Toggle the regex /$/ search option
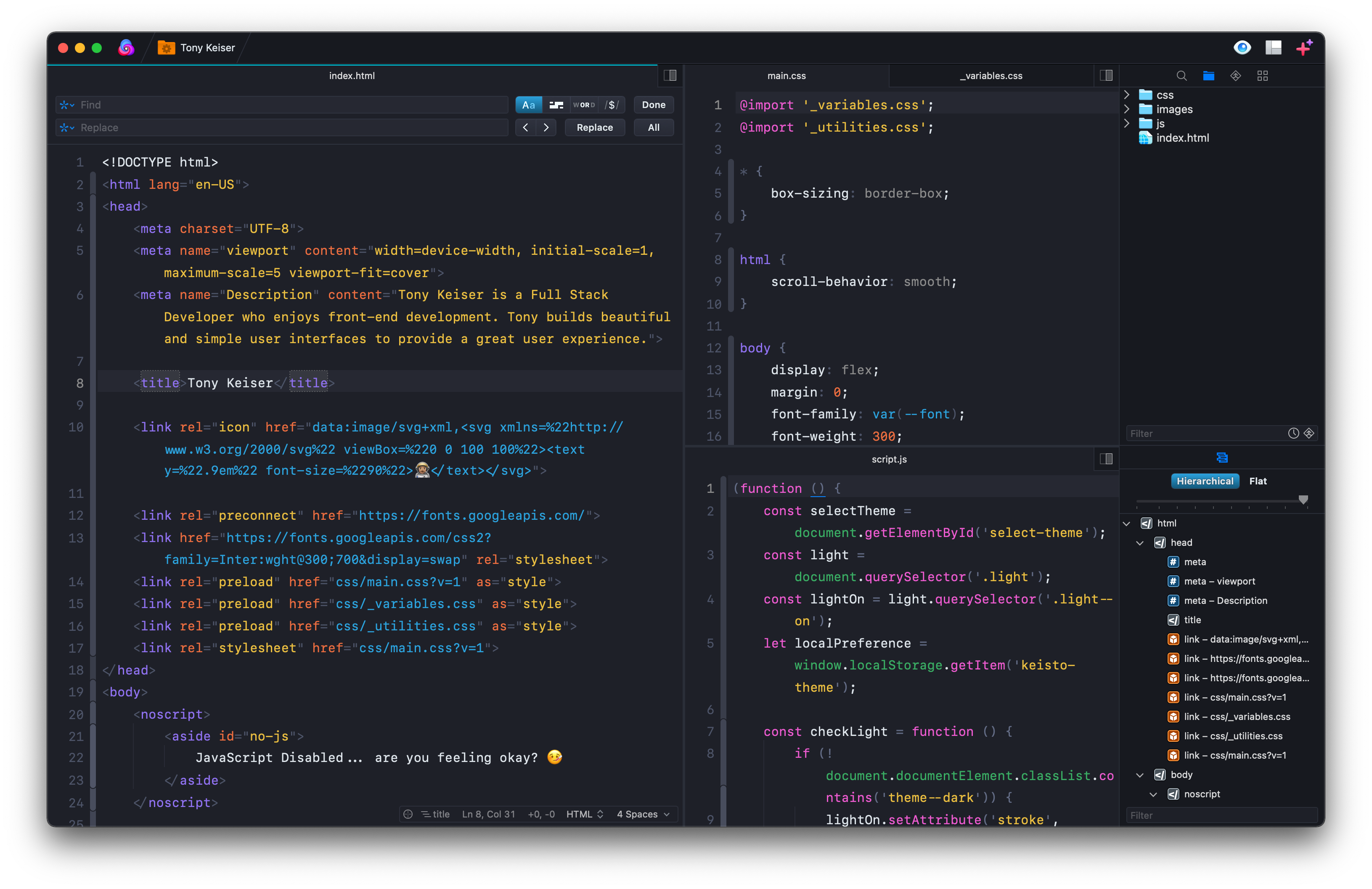Screen dimensions: 1372x889 point(612,105)
